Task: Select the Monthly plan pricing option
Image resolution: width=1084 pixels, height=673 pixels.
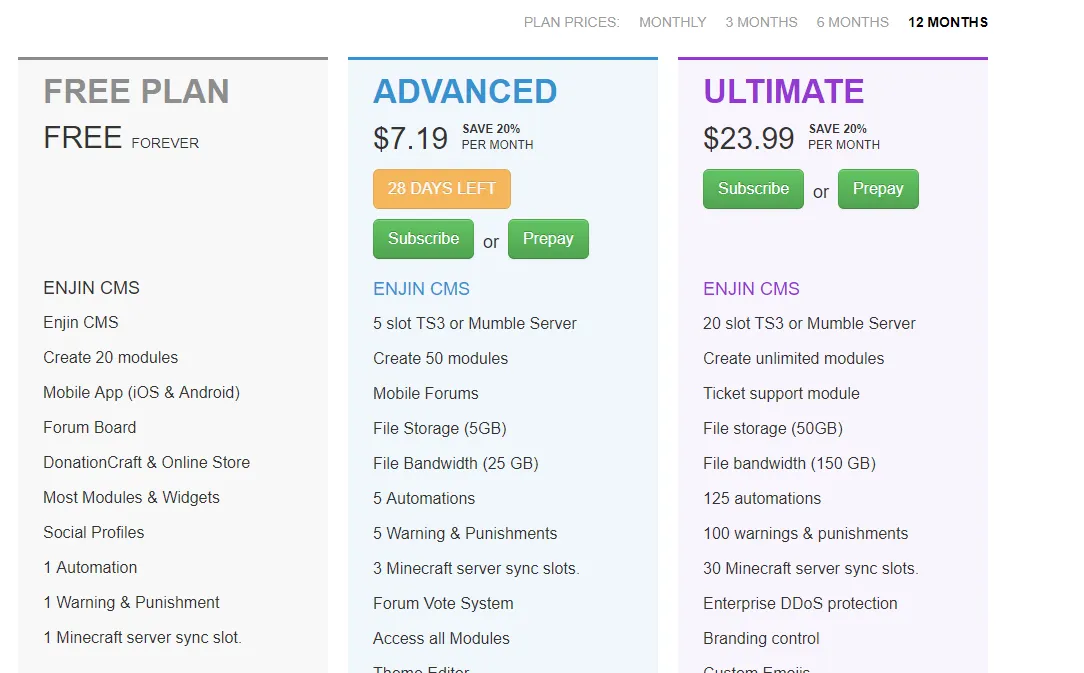Action: pyautogui.click(x=672, y=22)
